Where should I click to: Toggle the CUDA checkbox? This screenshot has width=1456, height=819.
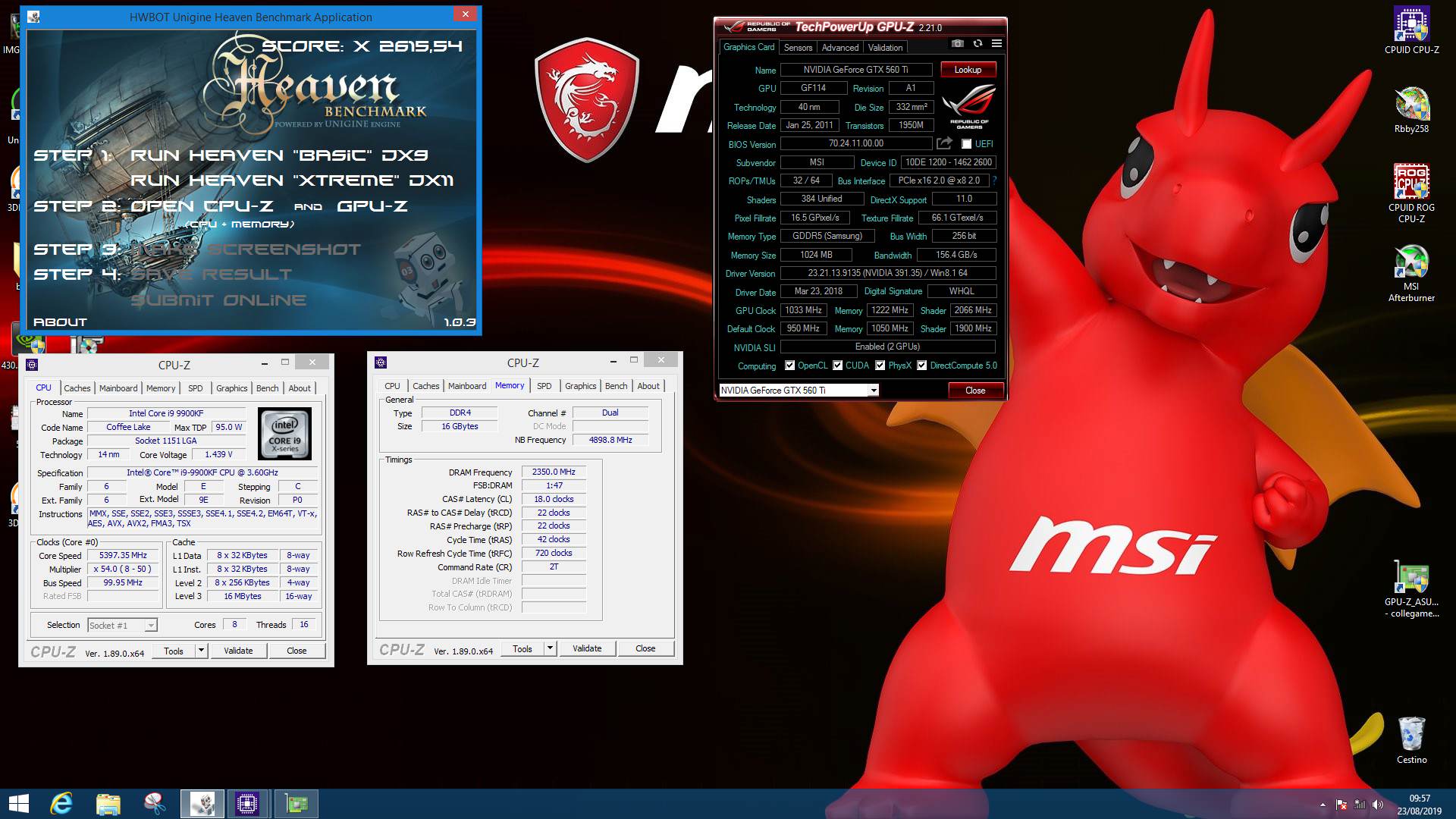[x=838, y=366]
